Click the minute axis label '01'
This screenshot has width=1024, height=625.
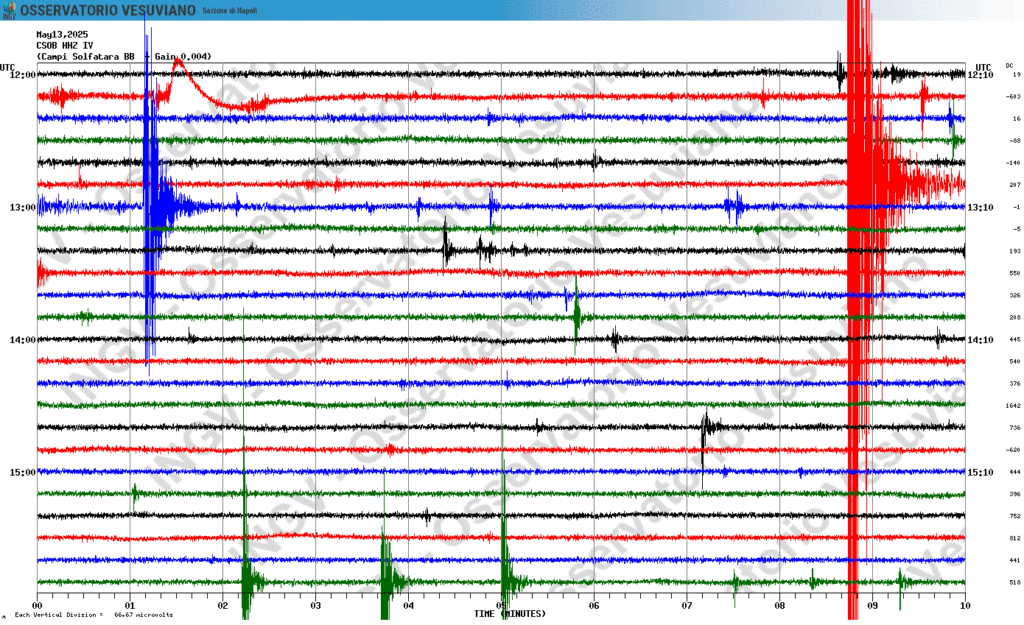(130, 606)
